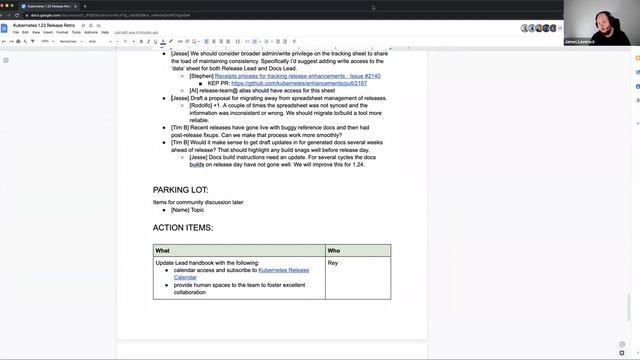Click the Clear formatting icon
The height and width of the screenshot is (360, 640).
294,42
